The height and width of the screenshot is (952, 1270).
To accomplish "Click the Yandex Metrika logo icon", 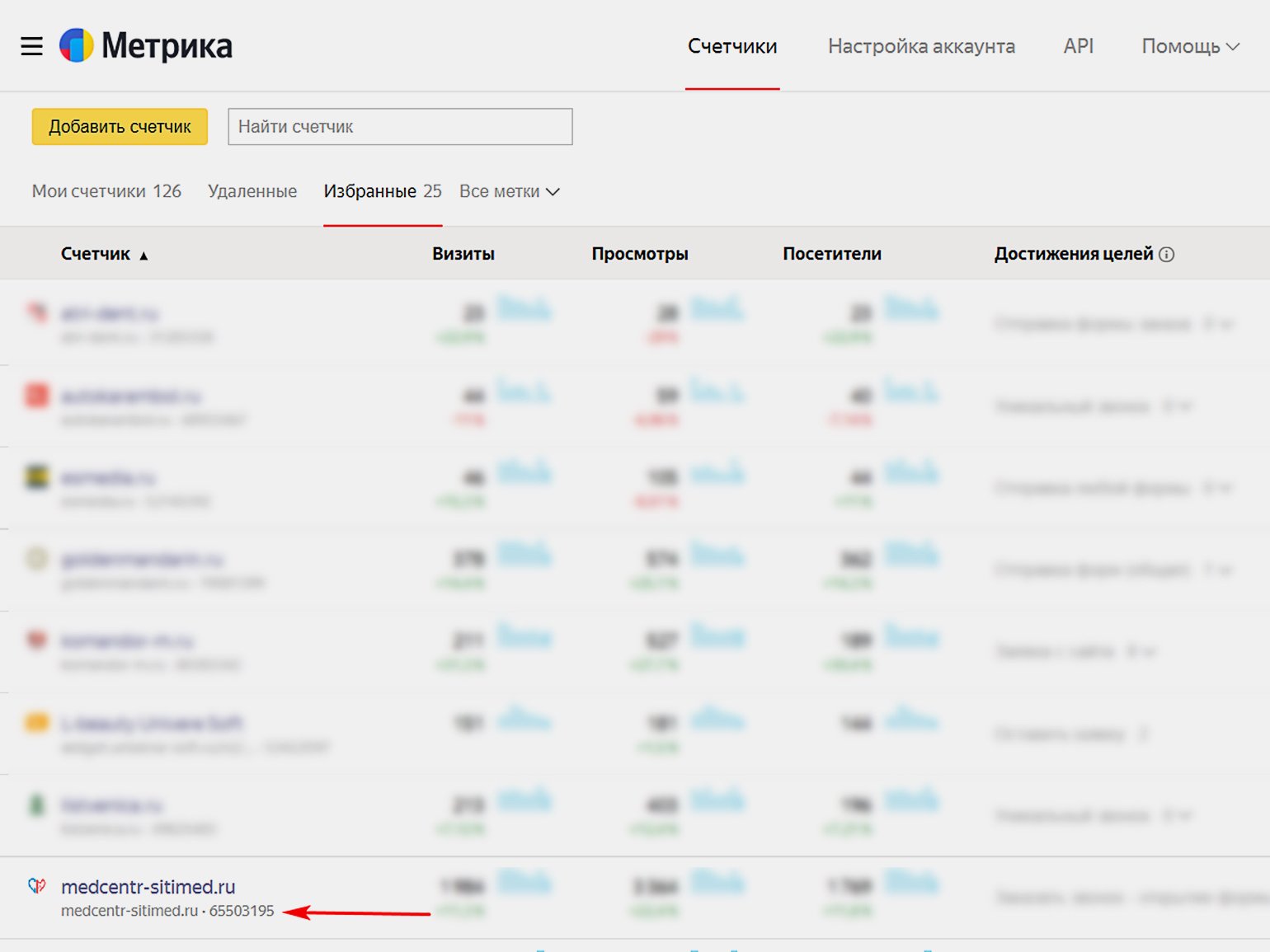I will [77, 45].
